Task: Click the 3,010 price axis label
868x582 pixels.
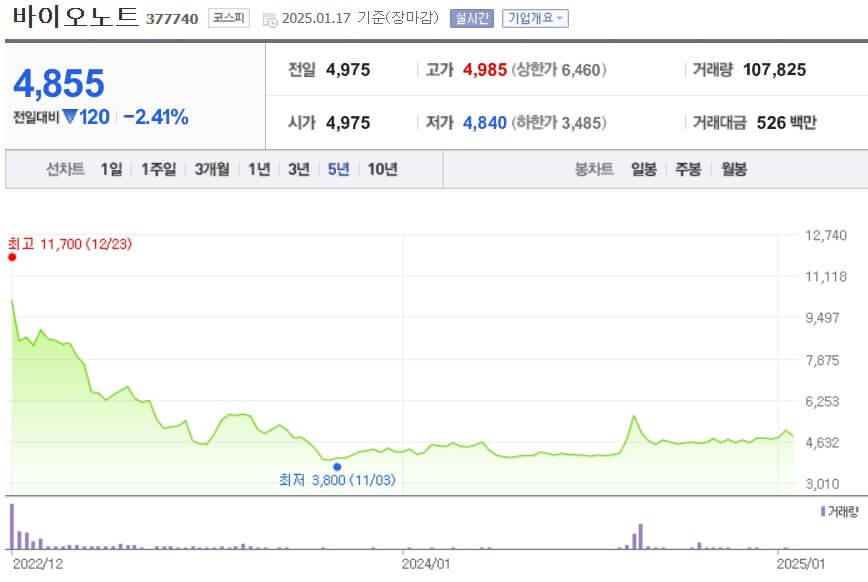Action: click(822, 484)
